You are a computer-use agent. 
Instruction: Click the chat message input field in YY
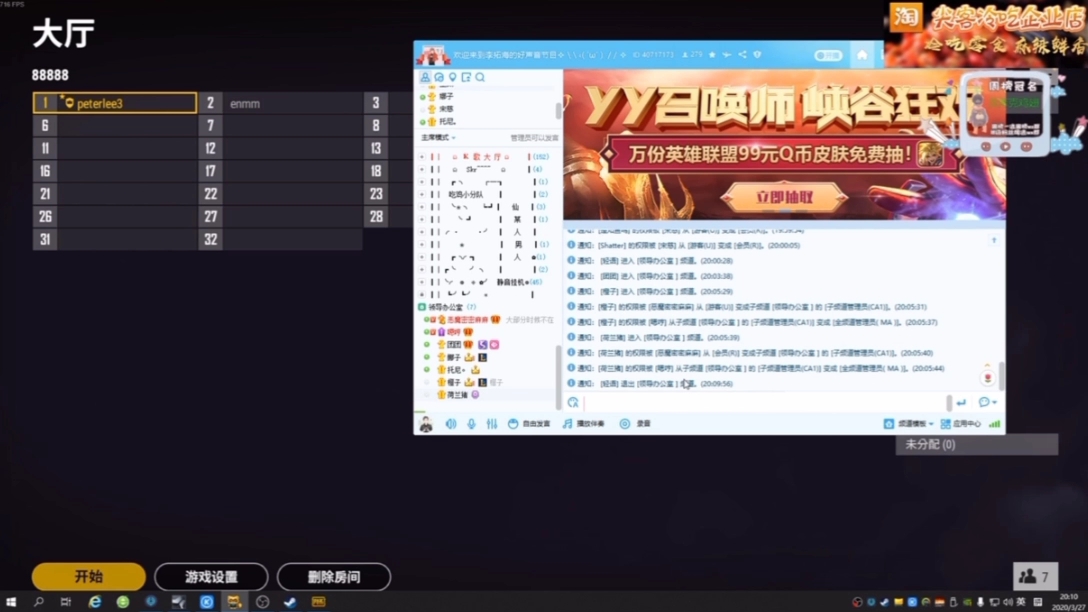(763, 402)
